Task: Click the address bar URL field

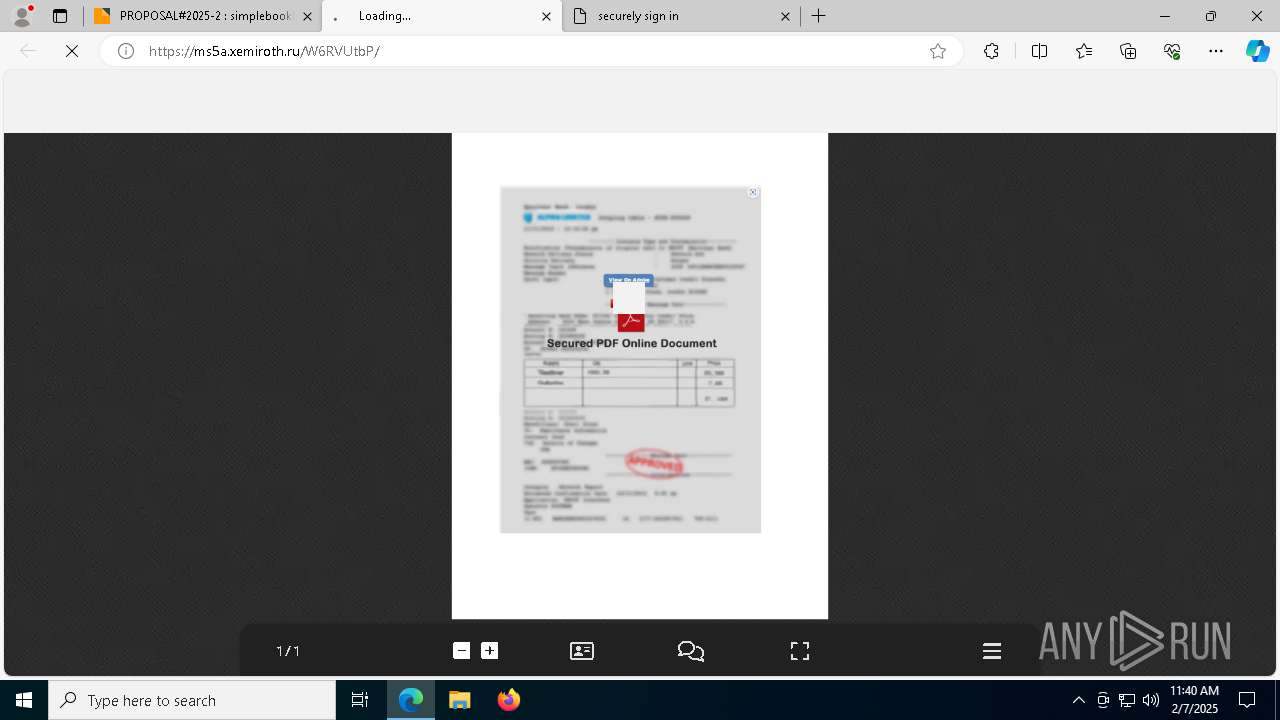Action: 530,51
